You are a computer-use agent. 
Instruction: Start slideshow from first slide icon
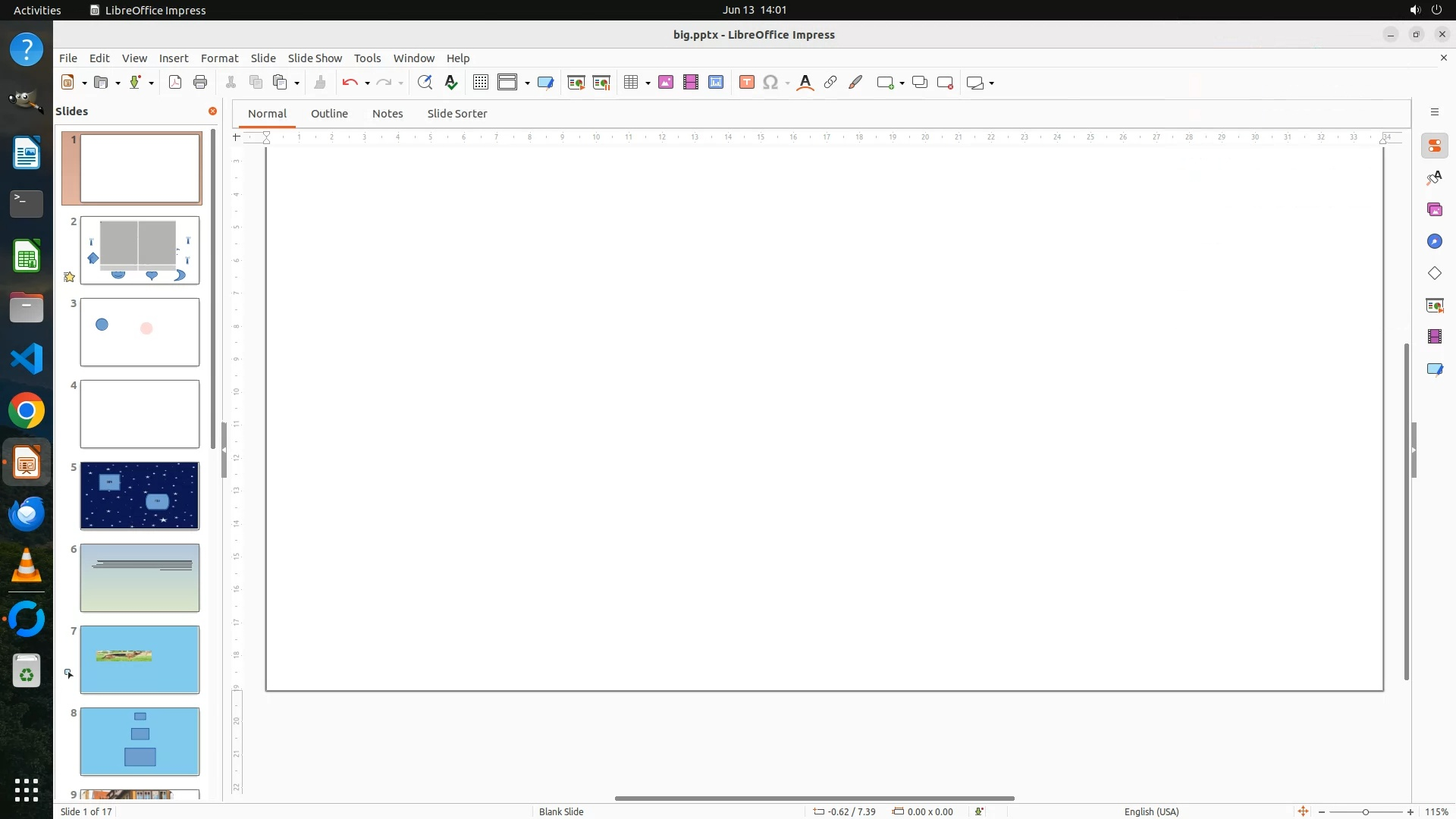point(576,83)
